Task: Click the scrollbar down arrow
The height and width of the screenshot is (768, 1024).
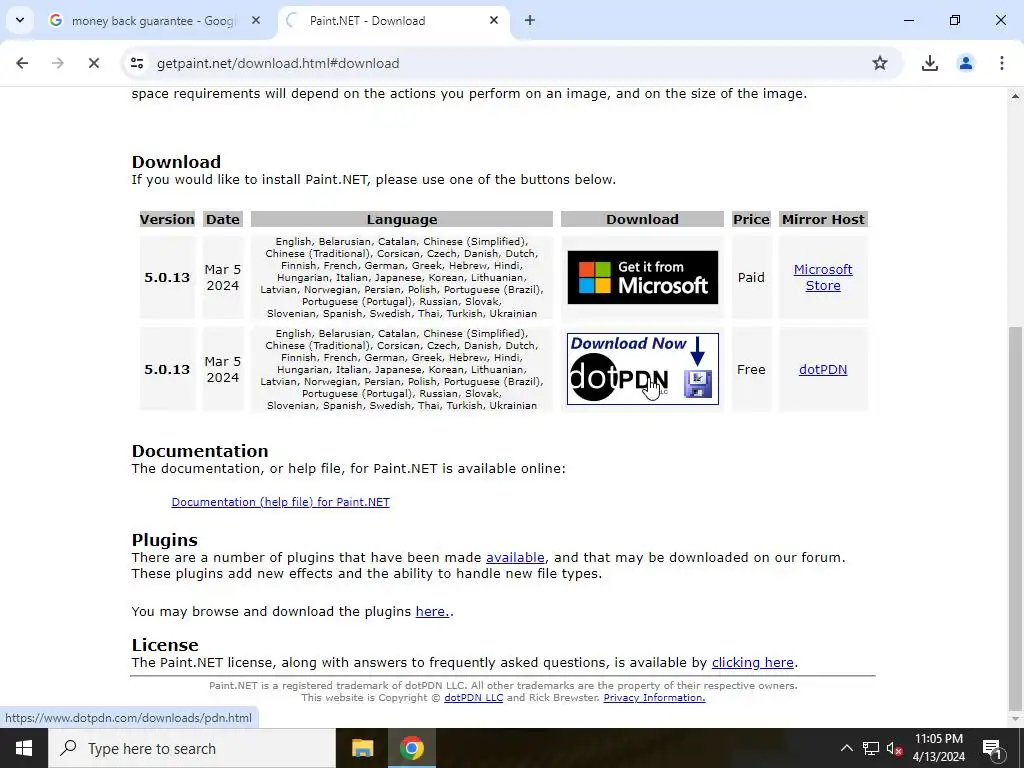Action: [x=1015, y=719]
